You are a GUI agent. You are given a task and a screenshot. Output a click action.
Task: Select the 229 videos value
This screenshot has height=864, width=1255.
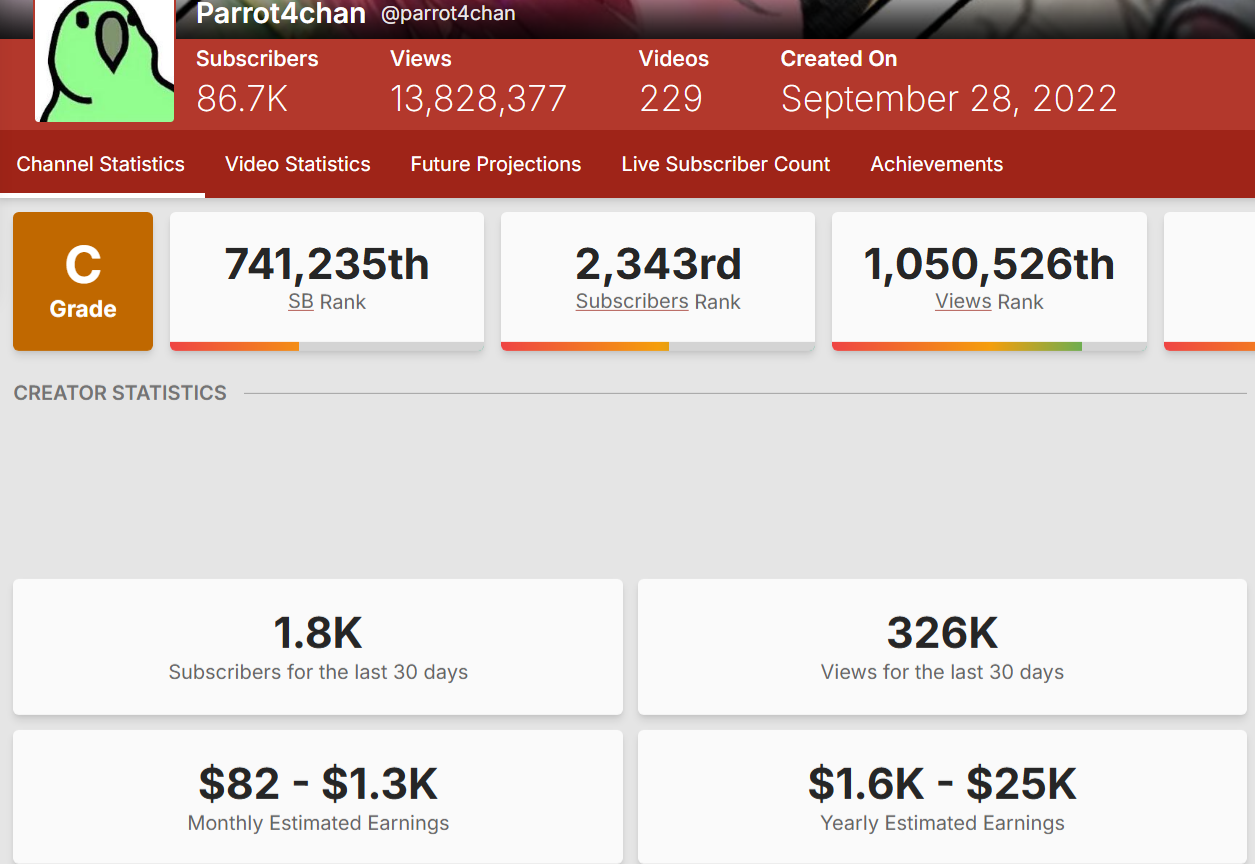click(x=671, y=99)
